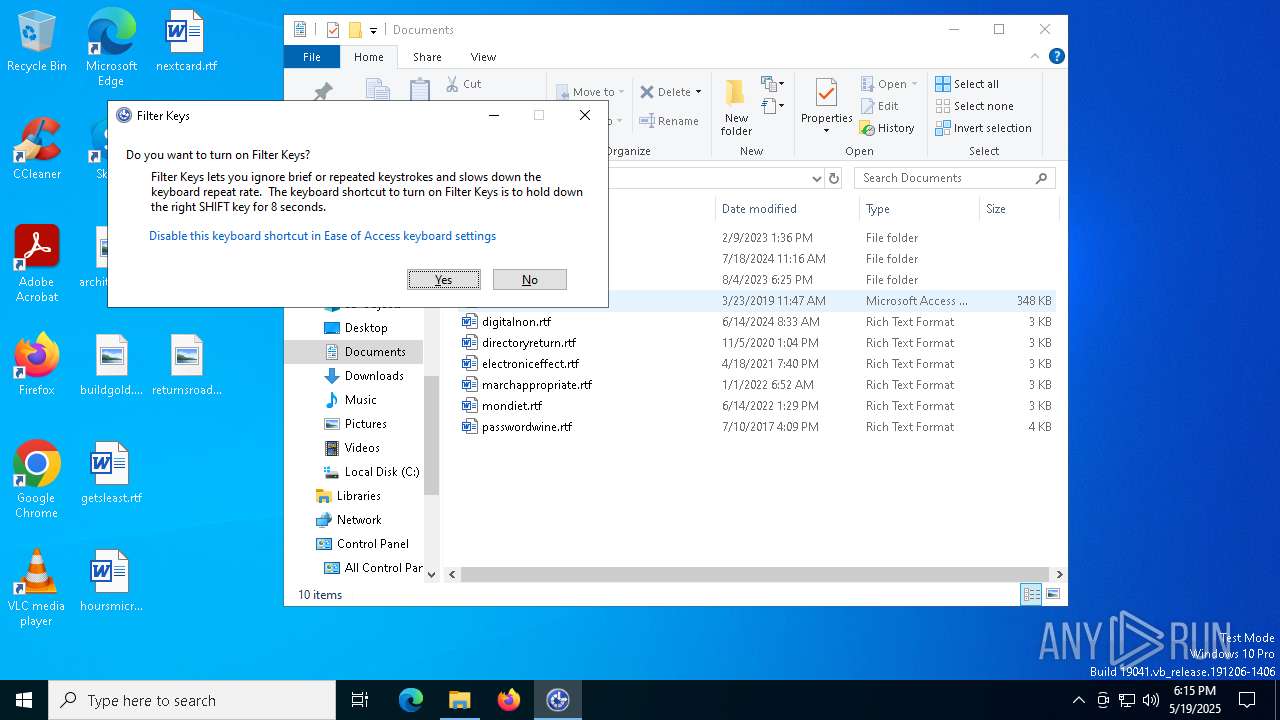This screenshot has height=720, width=1280.
Task: Select directoryreturn.rtf file
Action: click(528, 343)
